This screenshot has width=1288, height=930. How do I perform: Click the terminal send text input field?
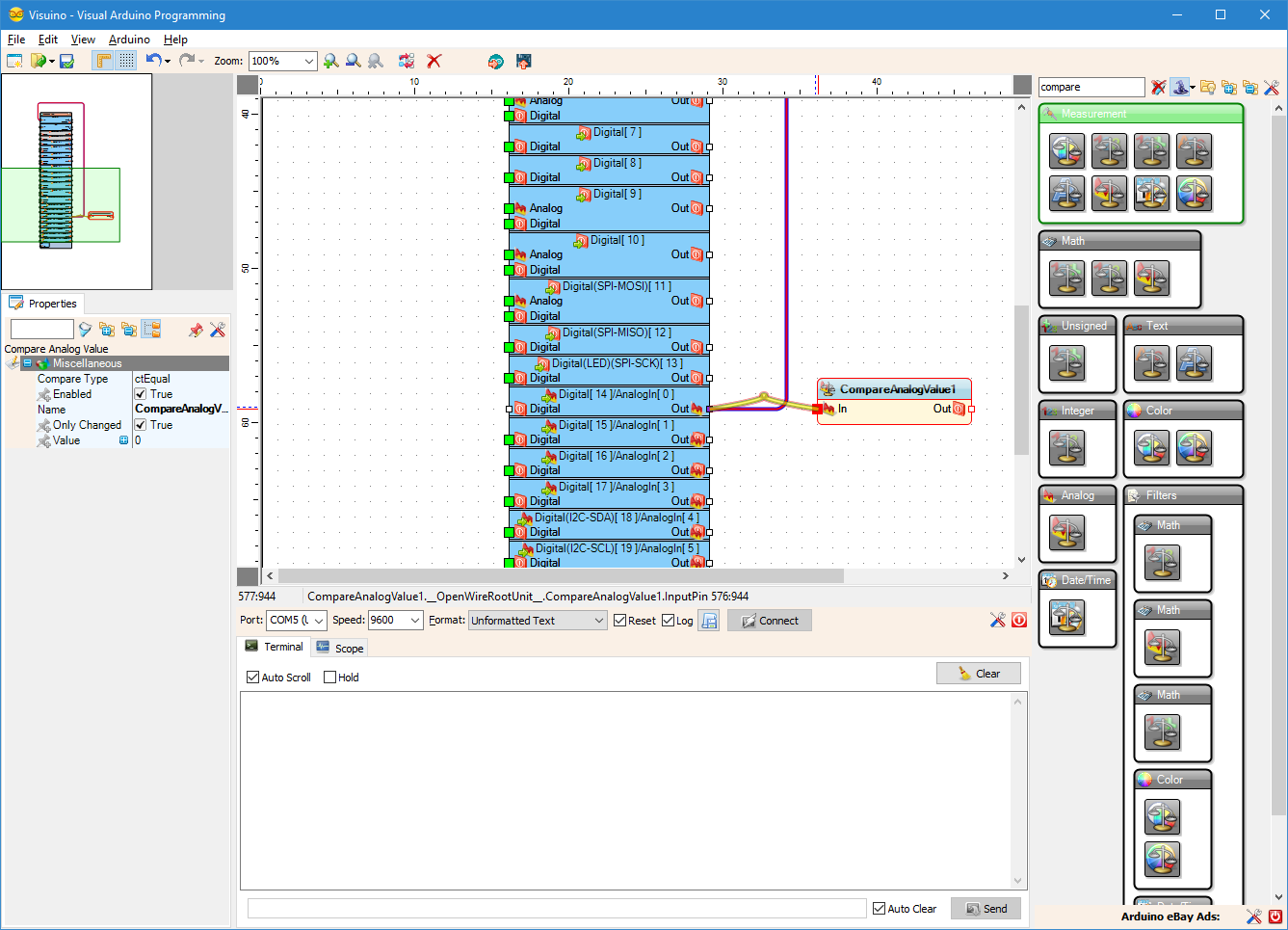click(x=557, y=909)
